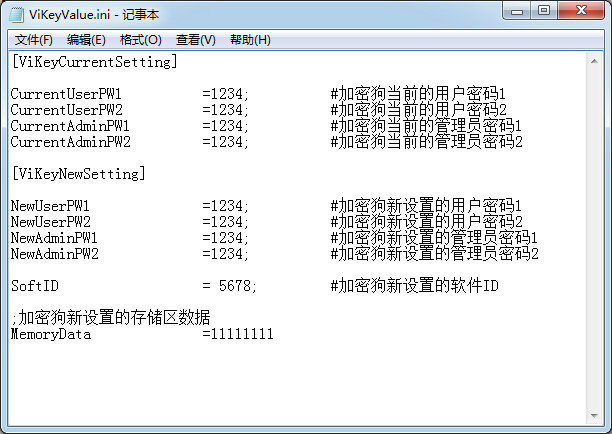Image resolution: width=612 pixels, height=434 pixels.
Task: Click the SoftID key name
Action: pyautogui.click(x=35, y=286)
